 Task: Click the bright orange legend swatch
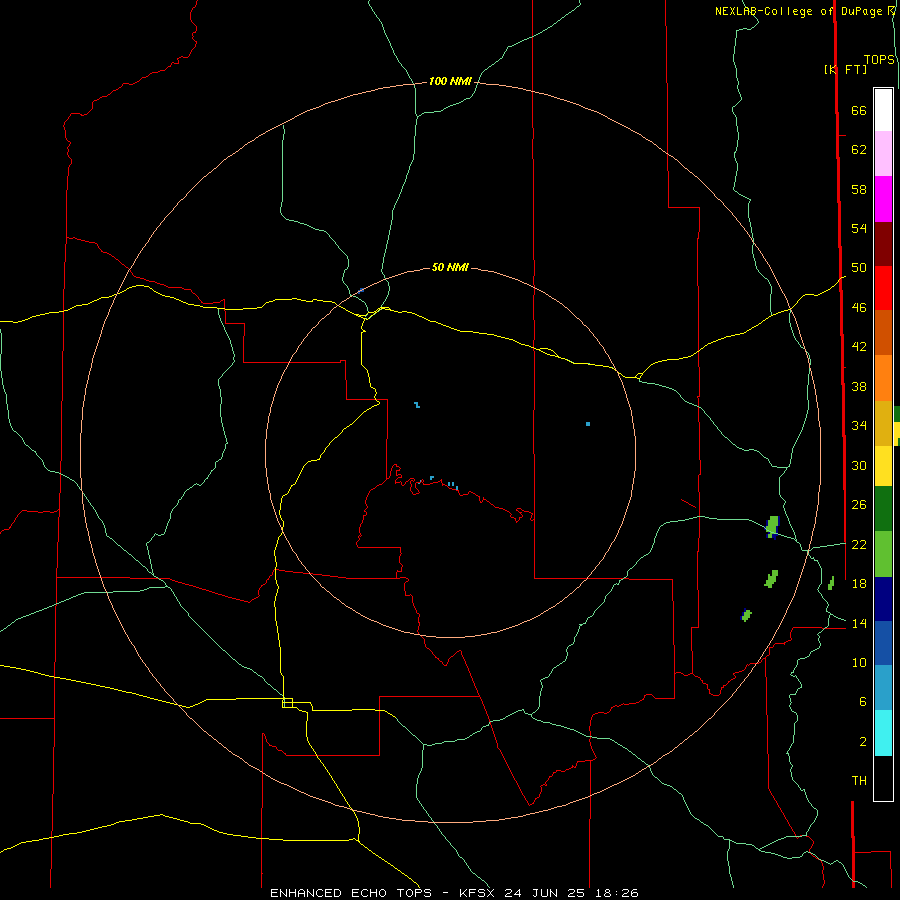(883, 378)
